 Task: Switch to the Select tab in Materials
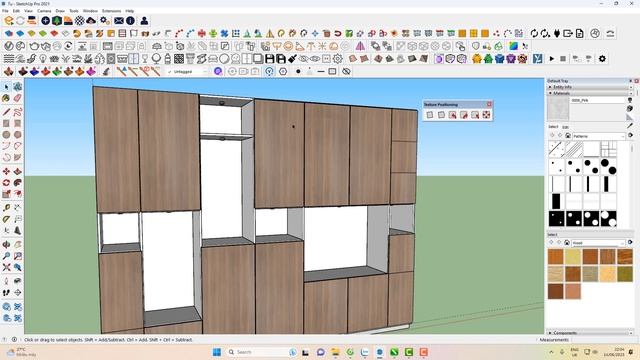tap(553, 127)
